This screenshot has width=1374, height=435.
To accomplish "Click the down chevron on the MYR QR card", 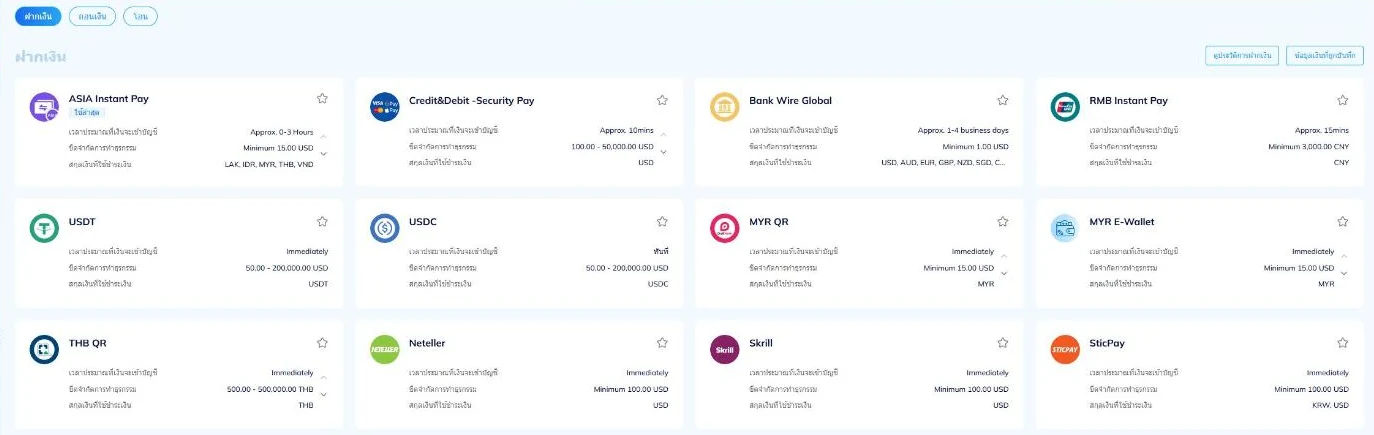I will (1004, 273).
